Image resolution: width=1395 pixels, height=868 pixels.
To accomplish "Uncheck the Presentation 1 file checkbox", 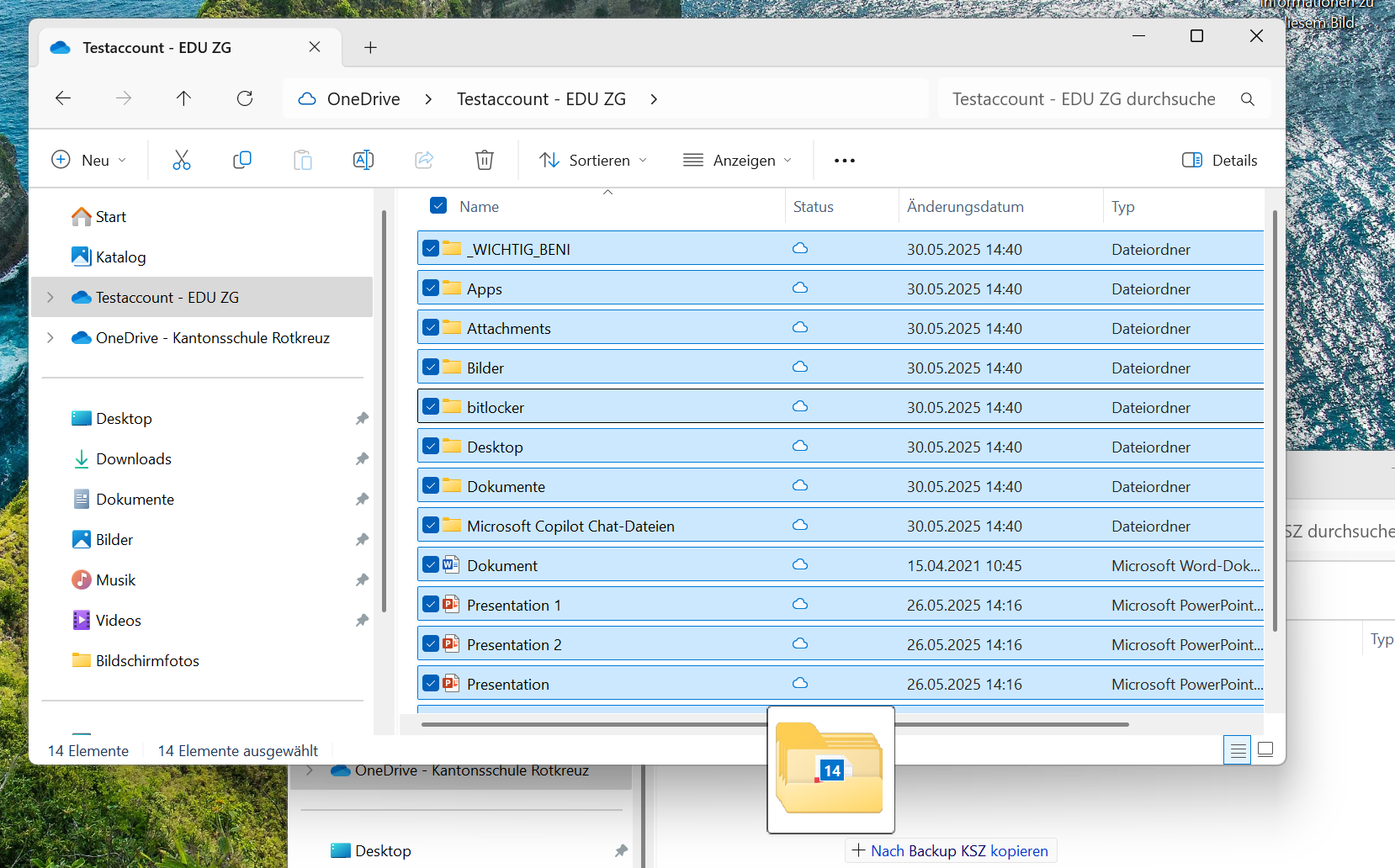I will click(431, 604).
